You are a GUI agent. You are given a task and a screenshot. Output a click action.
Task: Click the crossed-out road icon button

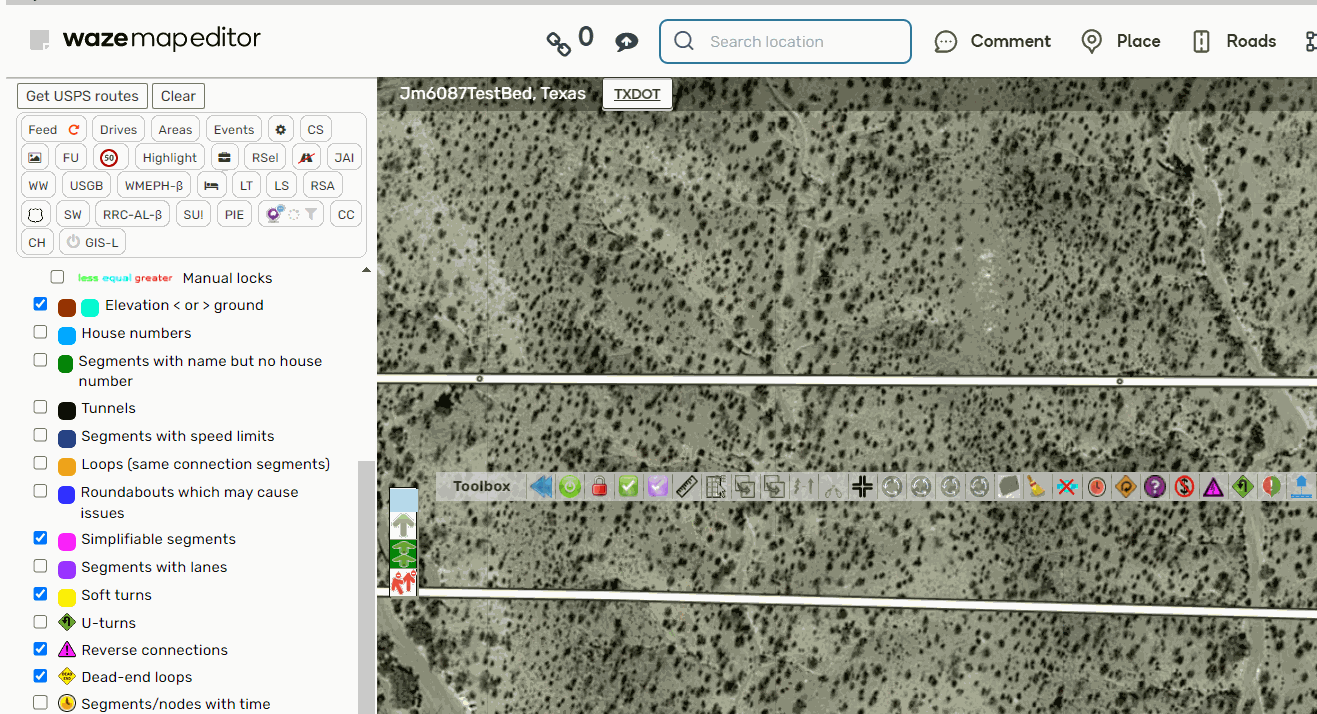point(307,157)
